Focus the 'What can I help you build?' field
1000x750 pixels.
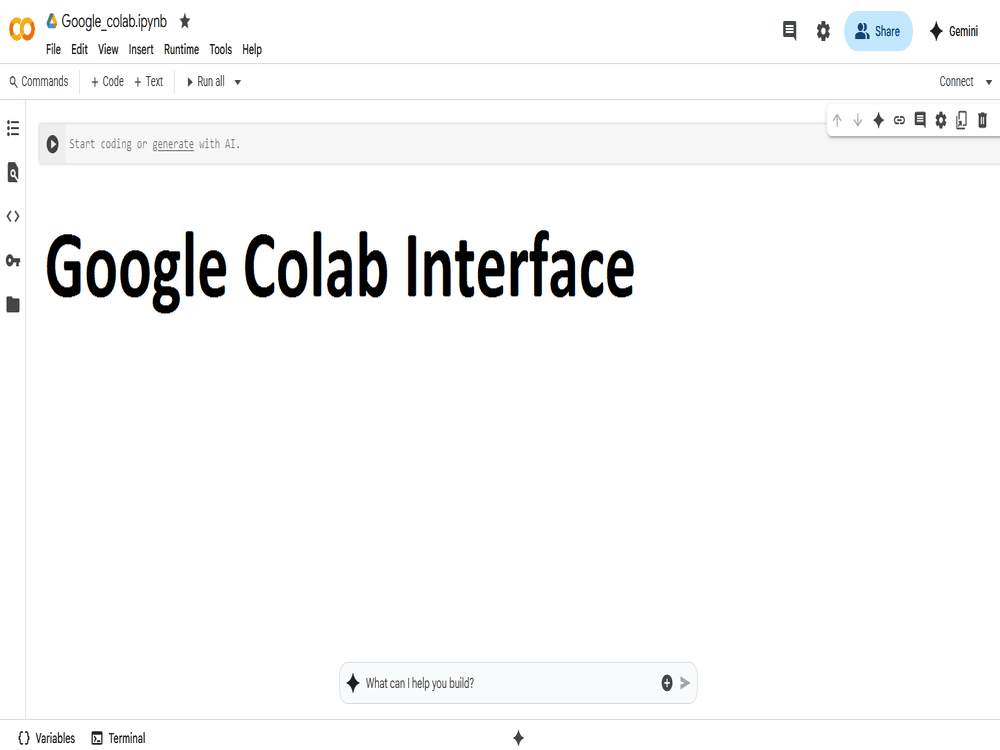pyautogui.click(x=505, y=683)
